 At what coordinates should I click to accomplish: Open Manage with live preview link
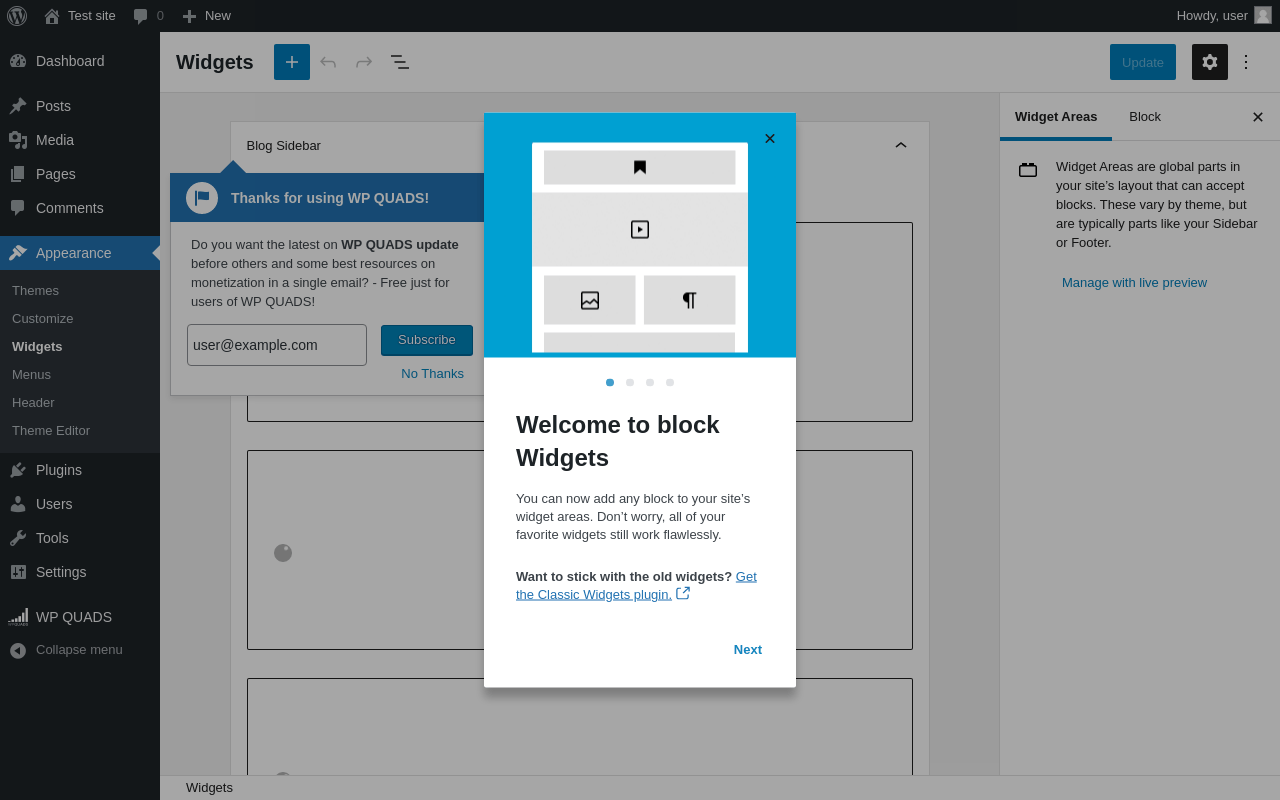(1134, 283)
